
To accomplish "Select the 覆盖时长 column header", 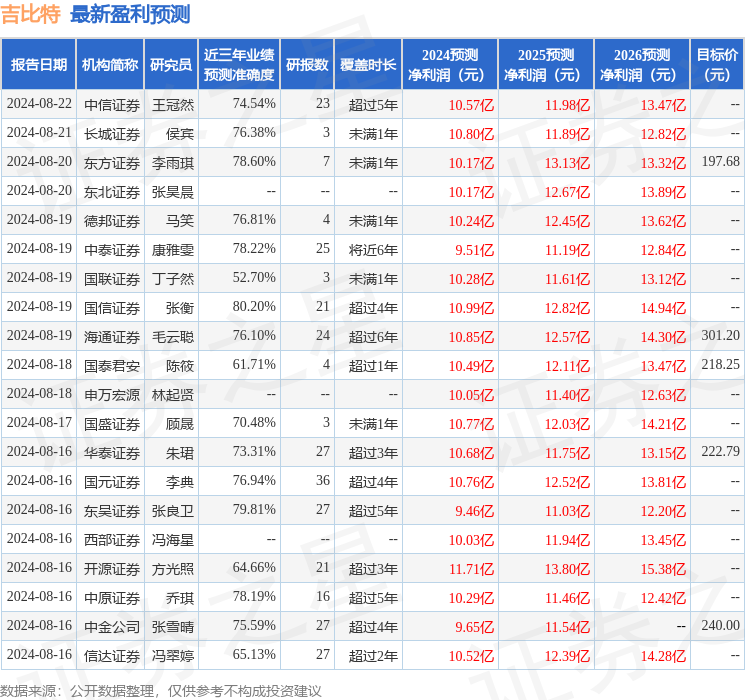I will 368,65.
